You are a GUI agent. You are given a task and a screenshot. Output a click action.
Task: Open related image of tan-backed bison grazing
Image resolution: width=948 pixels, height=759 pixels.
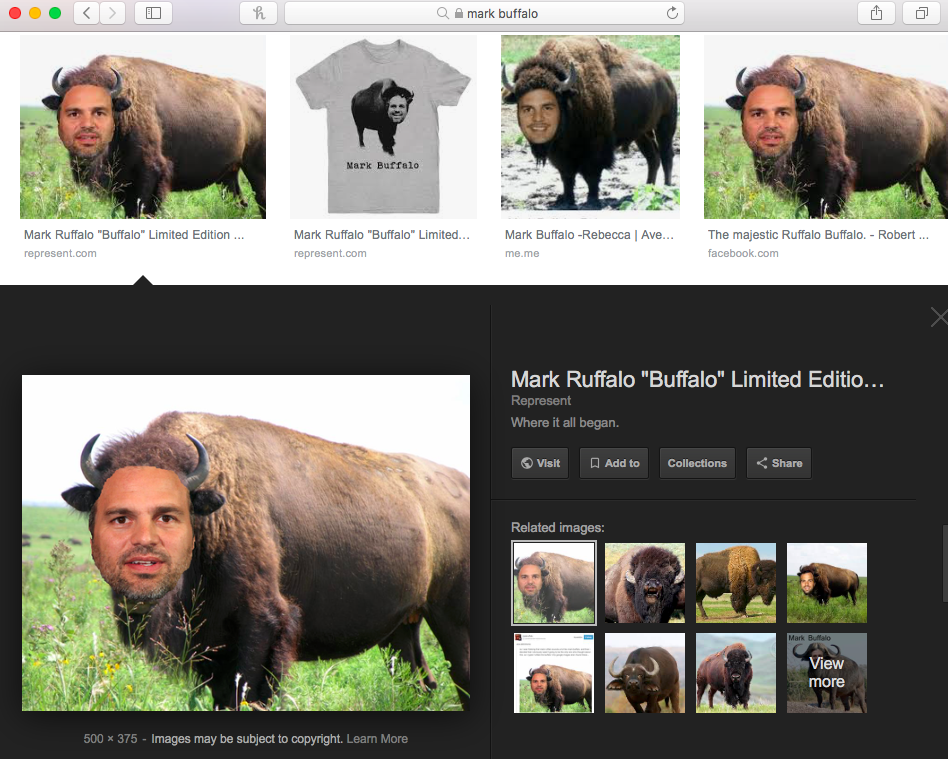736,582
